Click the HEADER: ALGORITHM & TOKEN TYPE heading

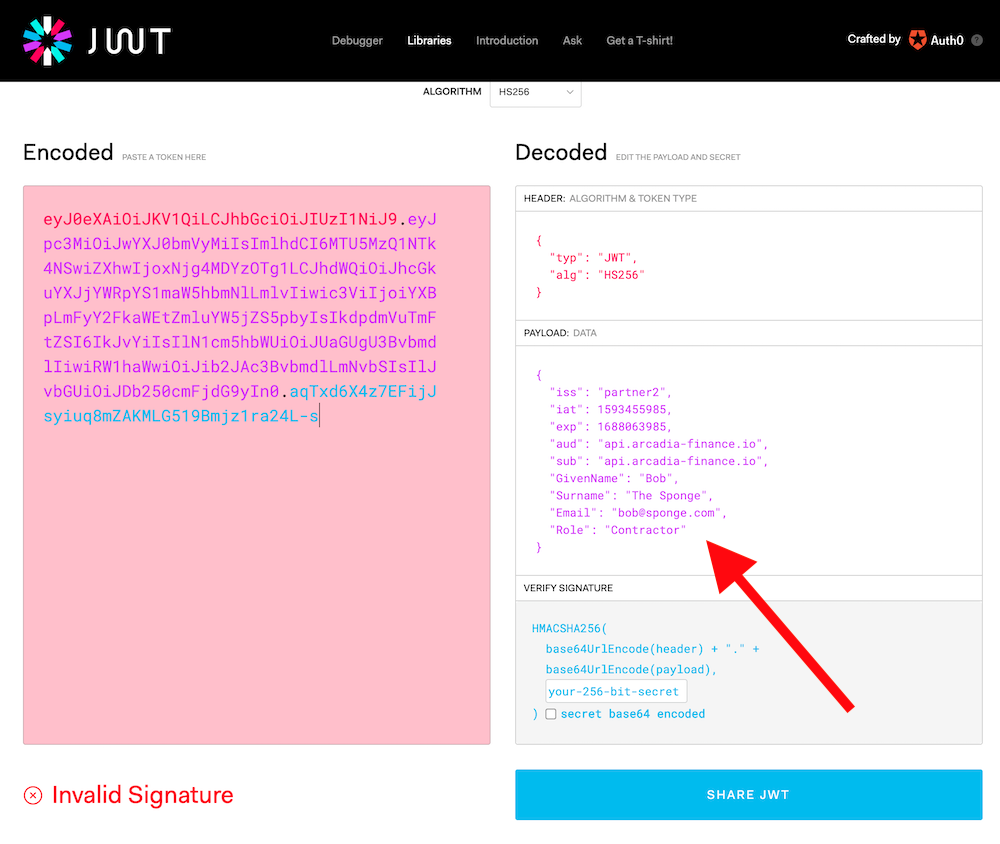(x=610, y=198)
